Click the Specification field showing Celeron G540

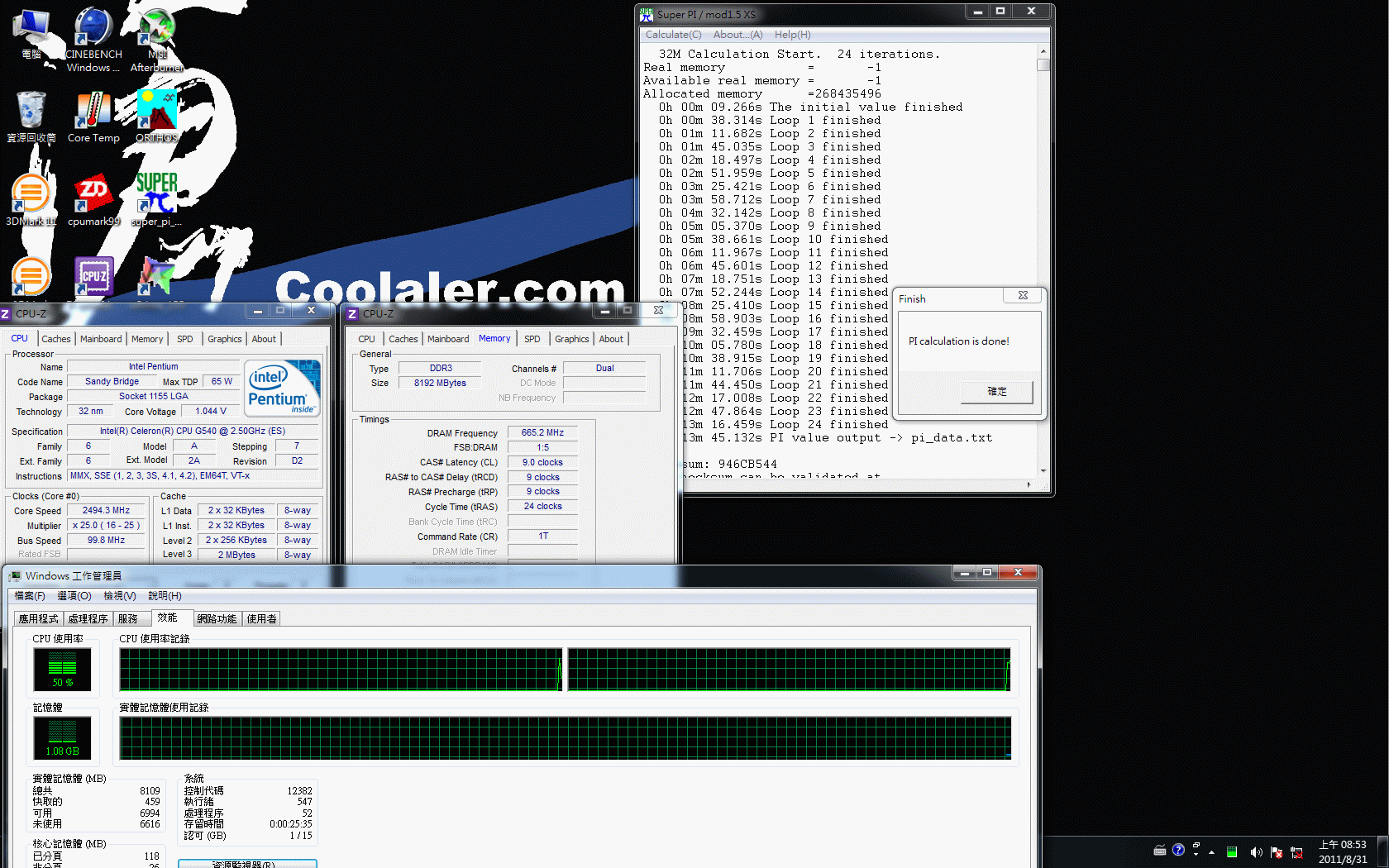pyautogui.click(x=193, y=431)
